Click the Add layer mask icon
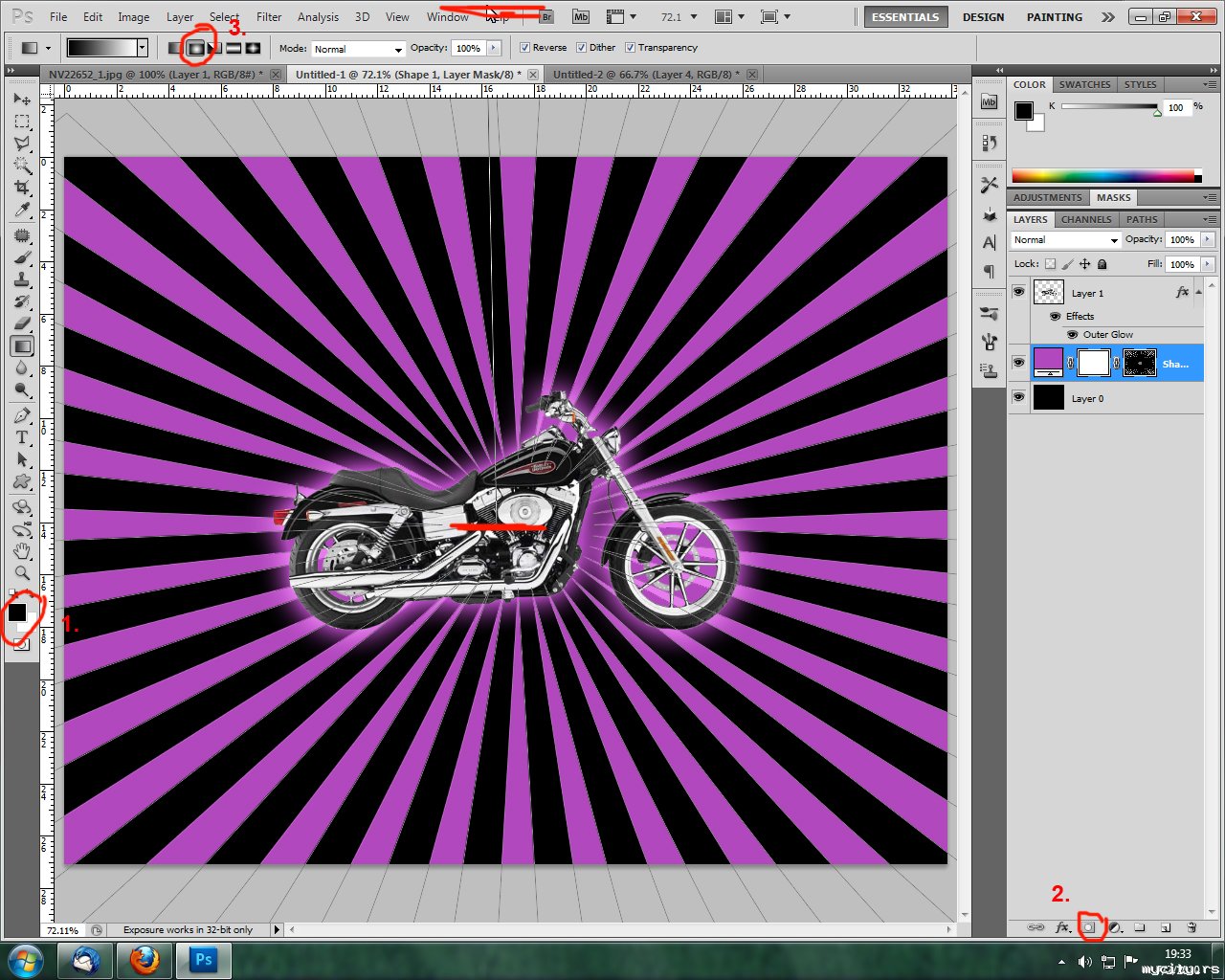The width and height of the screenshot is (1225, 980). point(1088,927)
